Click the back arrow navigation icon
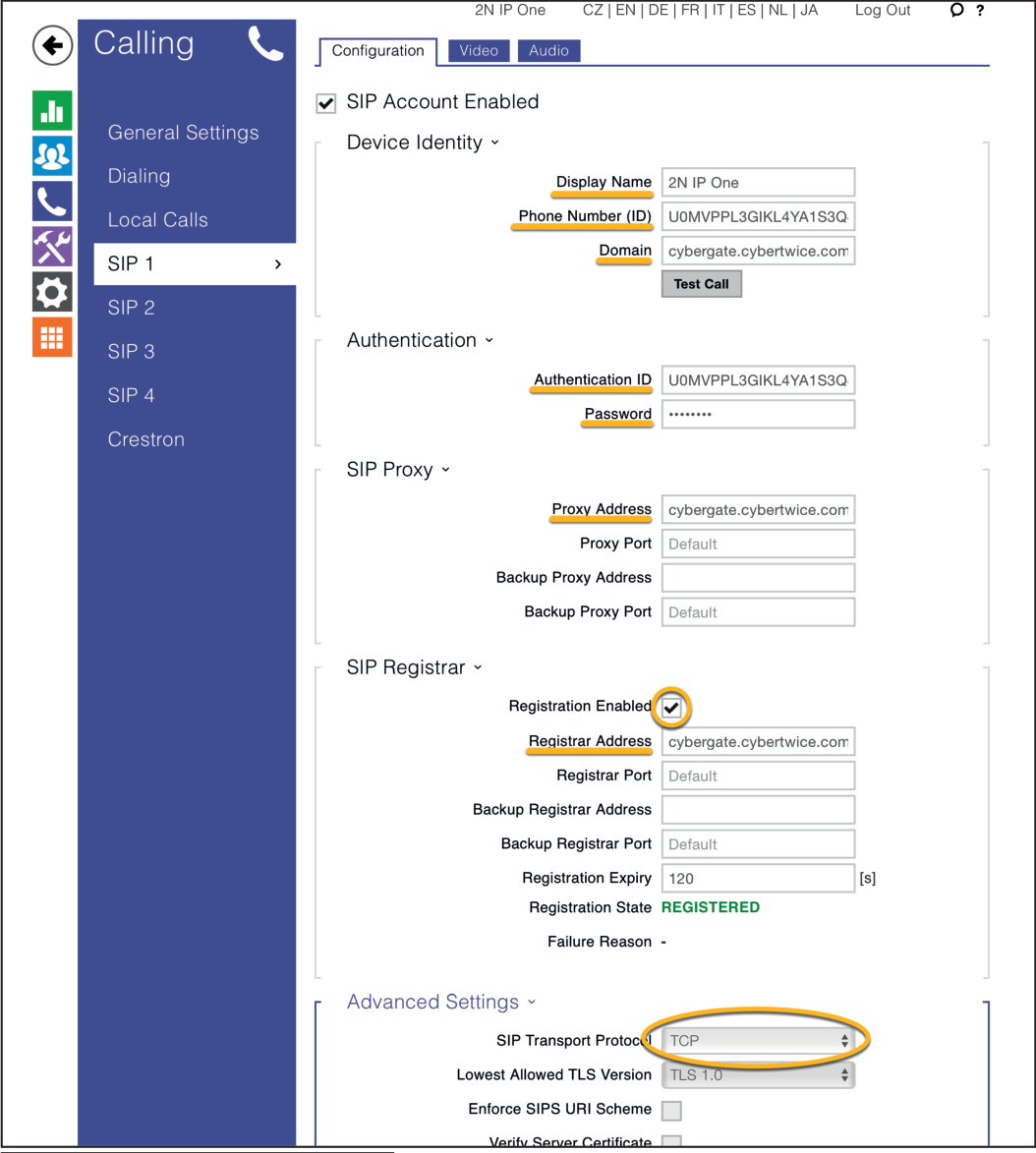1036x1153 pixels. [52, 45]
